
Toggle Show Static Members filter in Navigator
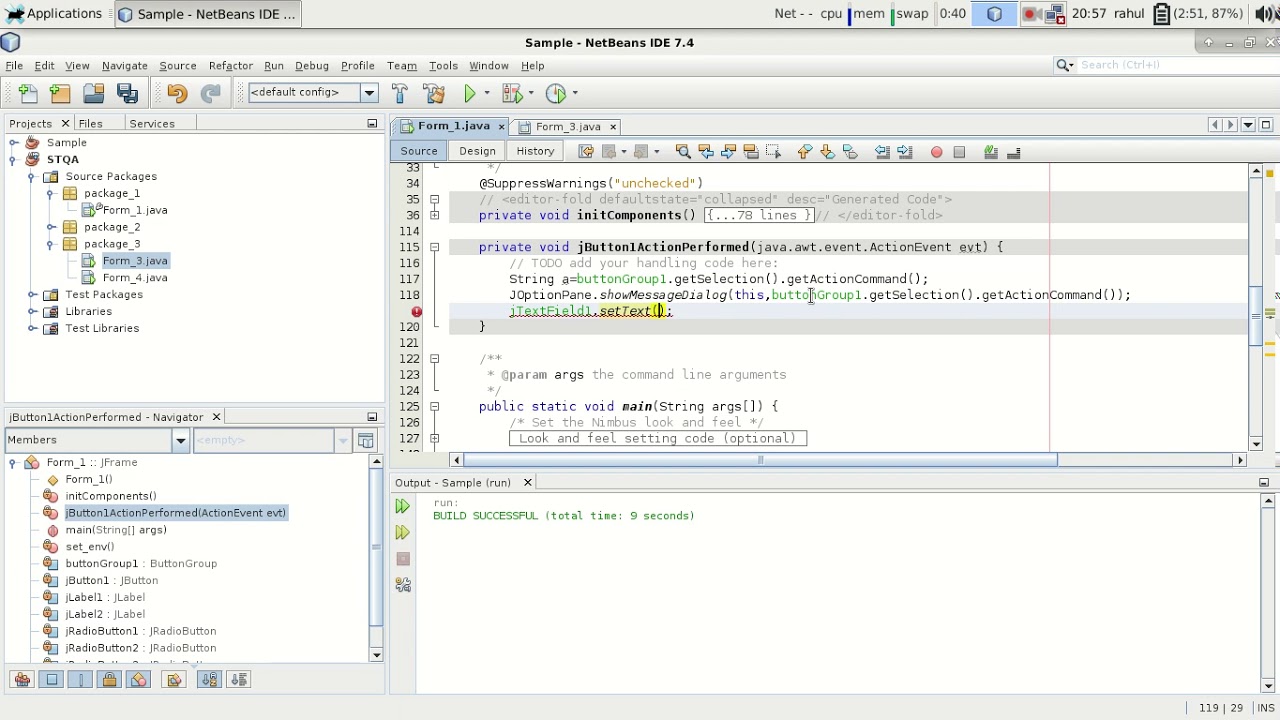pyautogui.click(x=81, y=680)
